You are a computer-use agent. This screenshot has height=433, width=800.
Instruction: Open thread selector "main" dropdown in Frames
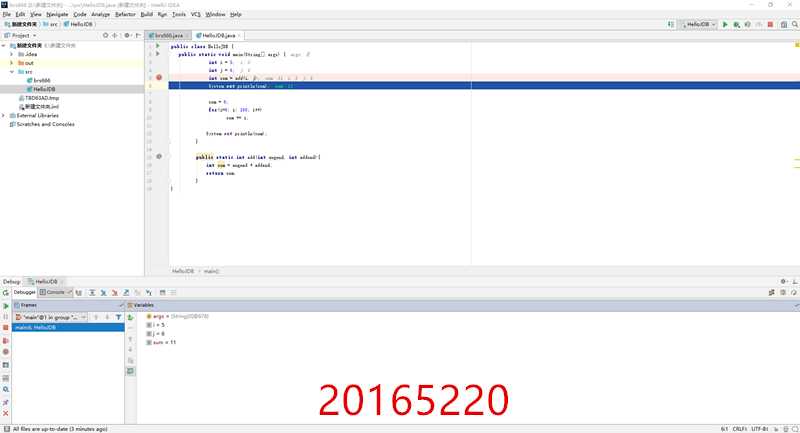[51, 317]
